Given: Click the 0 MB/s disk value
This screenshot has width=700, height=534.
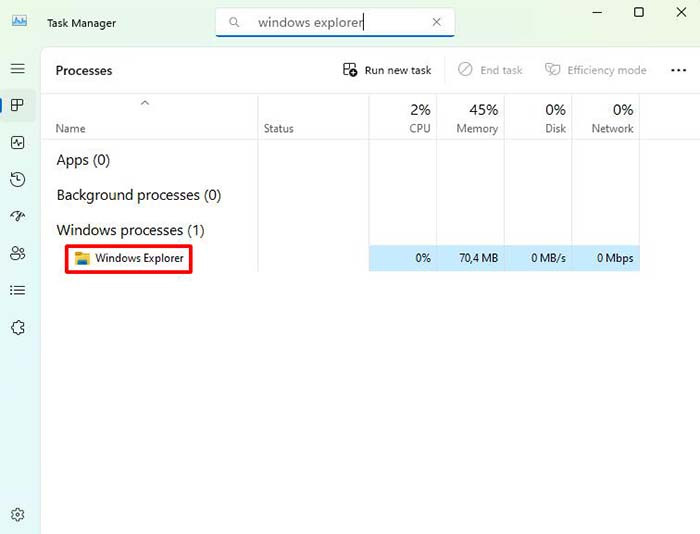Looking at the screenshot, I should pos(548,258).
